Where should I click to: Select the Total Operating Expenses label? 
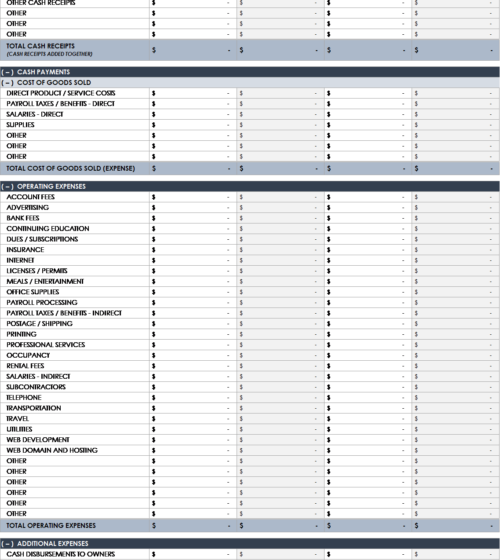(x=51, y=525)
